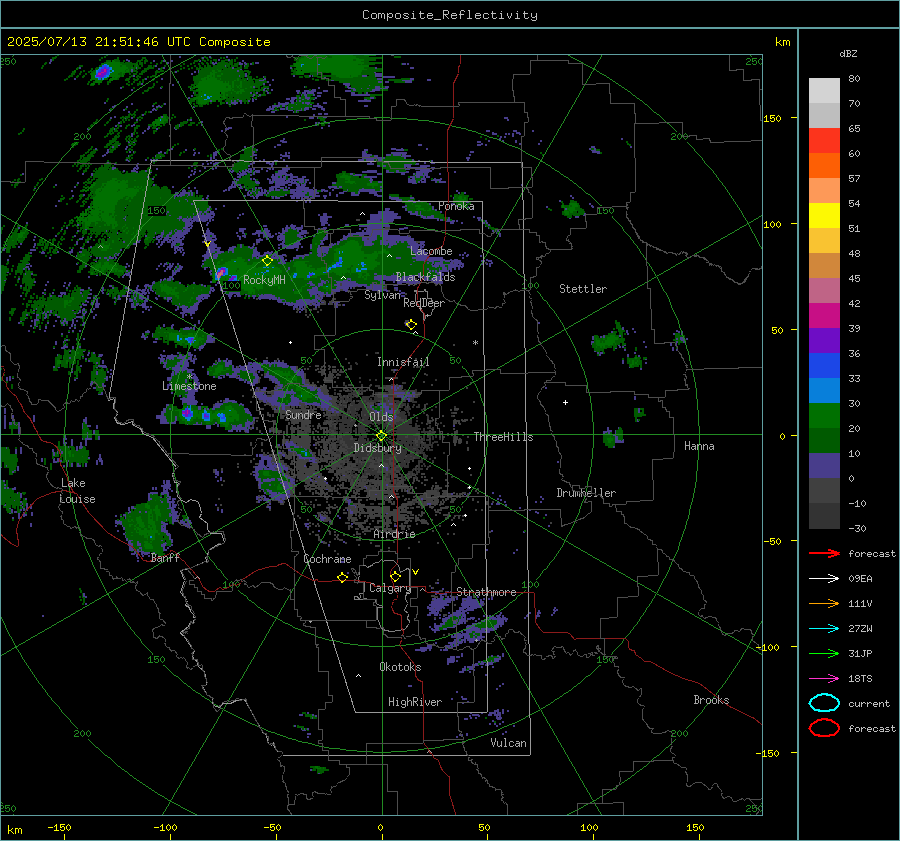The height and width of the screenshot is (841, 900).
Task: Click the Limestone label on the map
Action: pos(189,386)
